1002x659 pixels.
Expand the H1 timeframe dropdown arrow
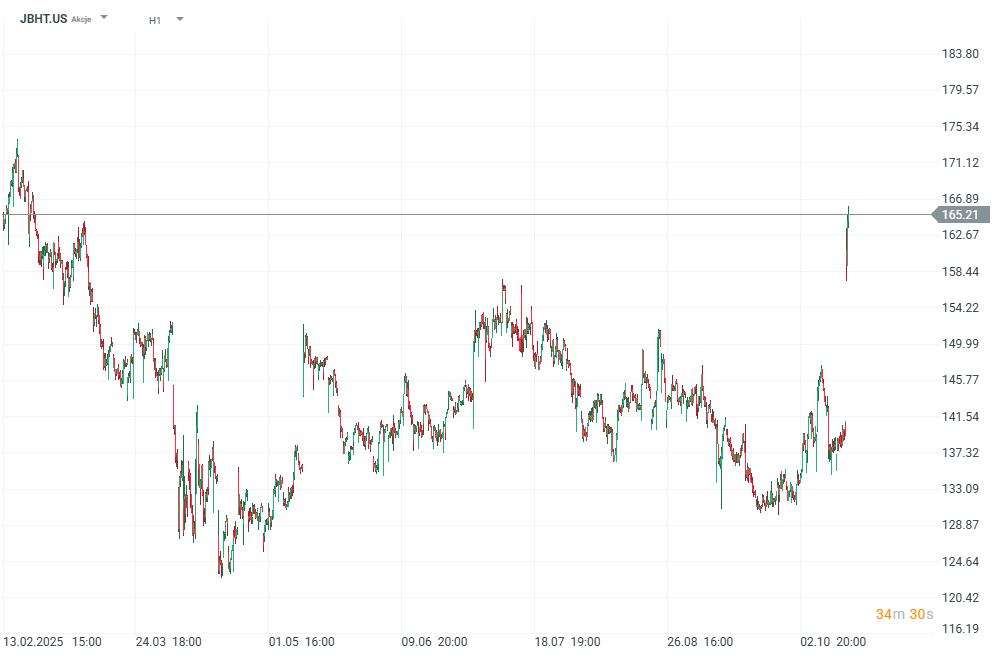click(180, 18)
